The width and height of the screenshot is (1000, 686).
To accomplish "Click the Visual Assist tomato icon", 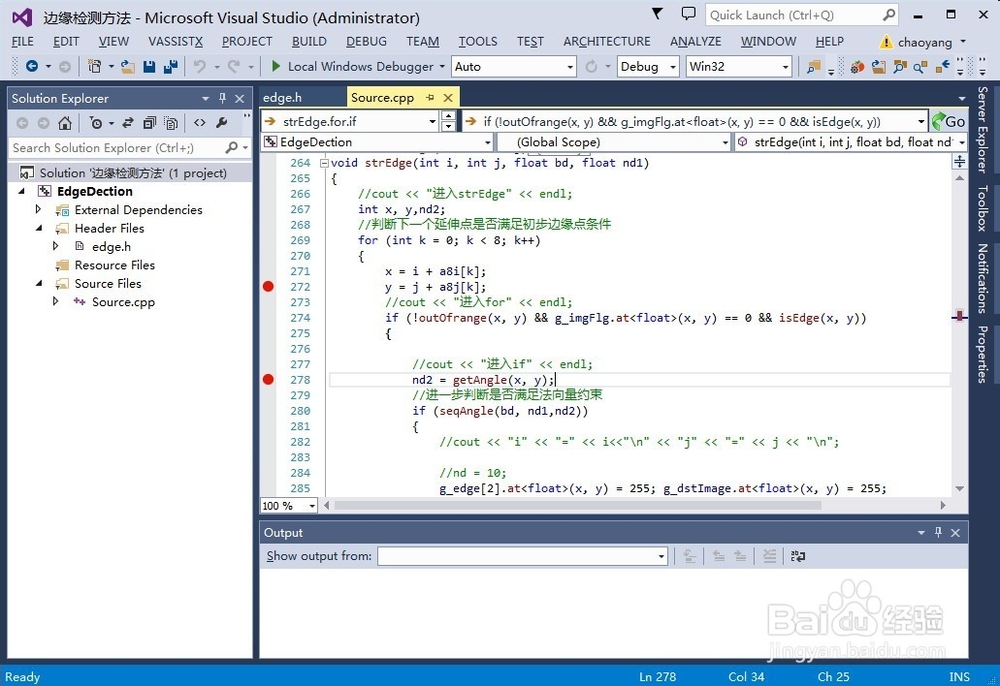I will [x=858, y=66].
